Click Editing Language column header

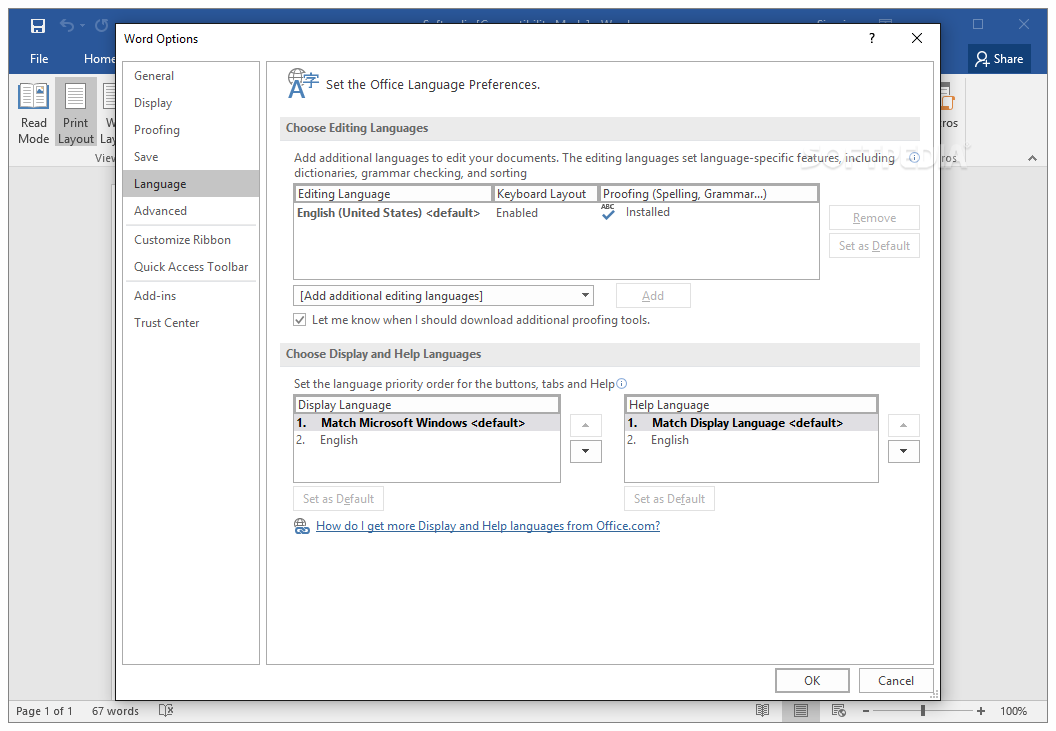[x=393, y=194]
